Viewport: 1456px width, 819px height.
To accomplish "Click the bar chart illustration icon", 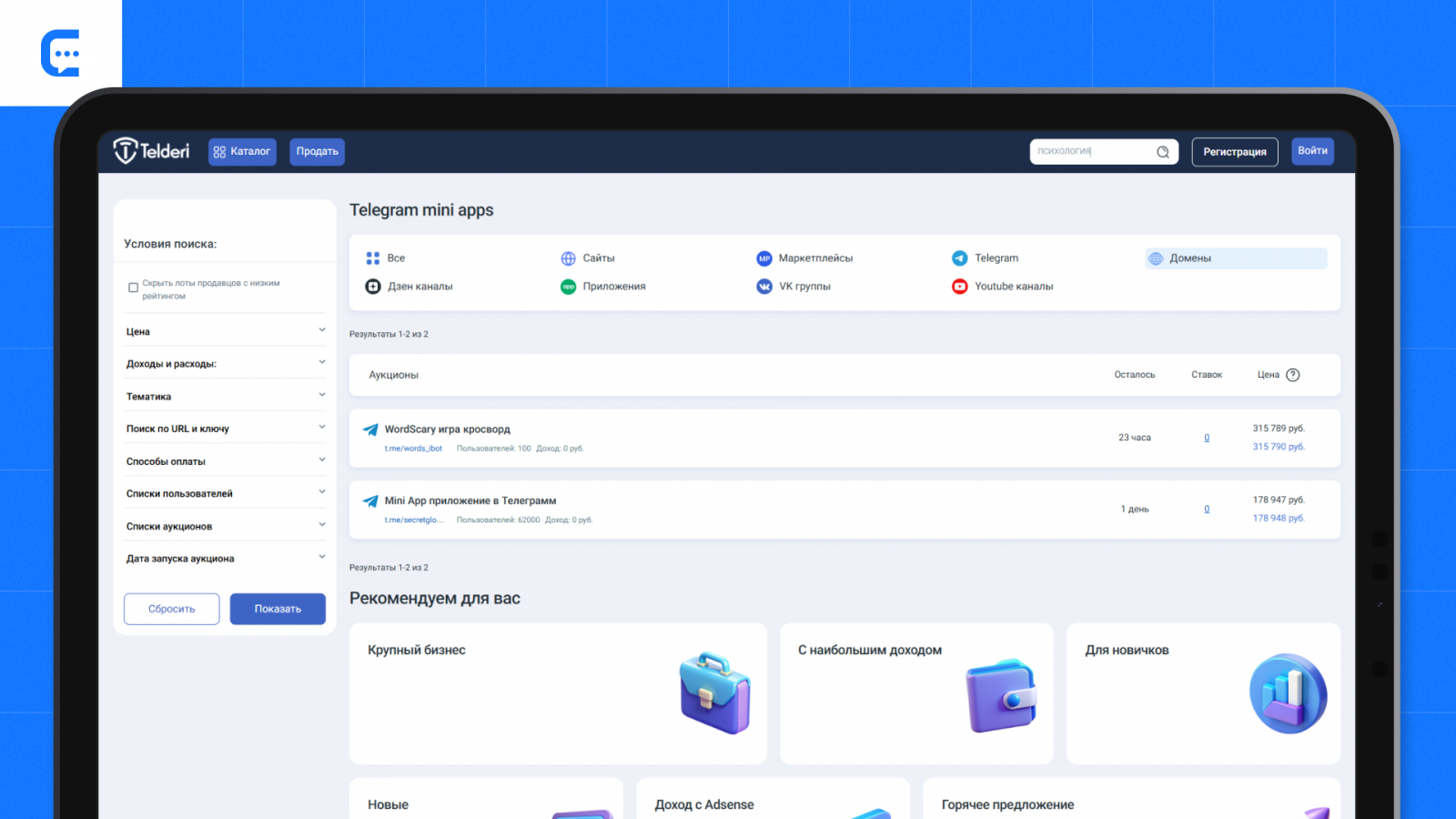I will point(1289,693).
